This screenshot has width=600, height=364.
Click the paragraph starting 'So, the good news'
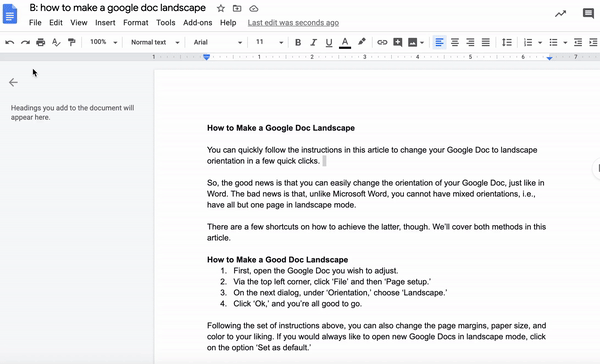[x=375, y=194]
